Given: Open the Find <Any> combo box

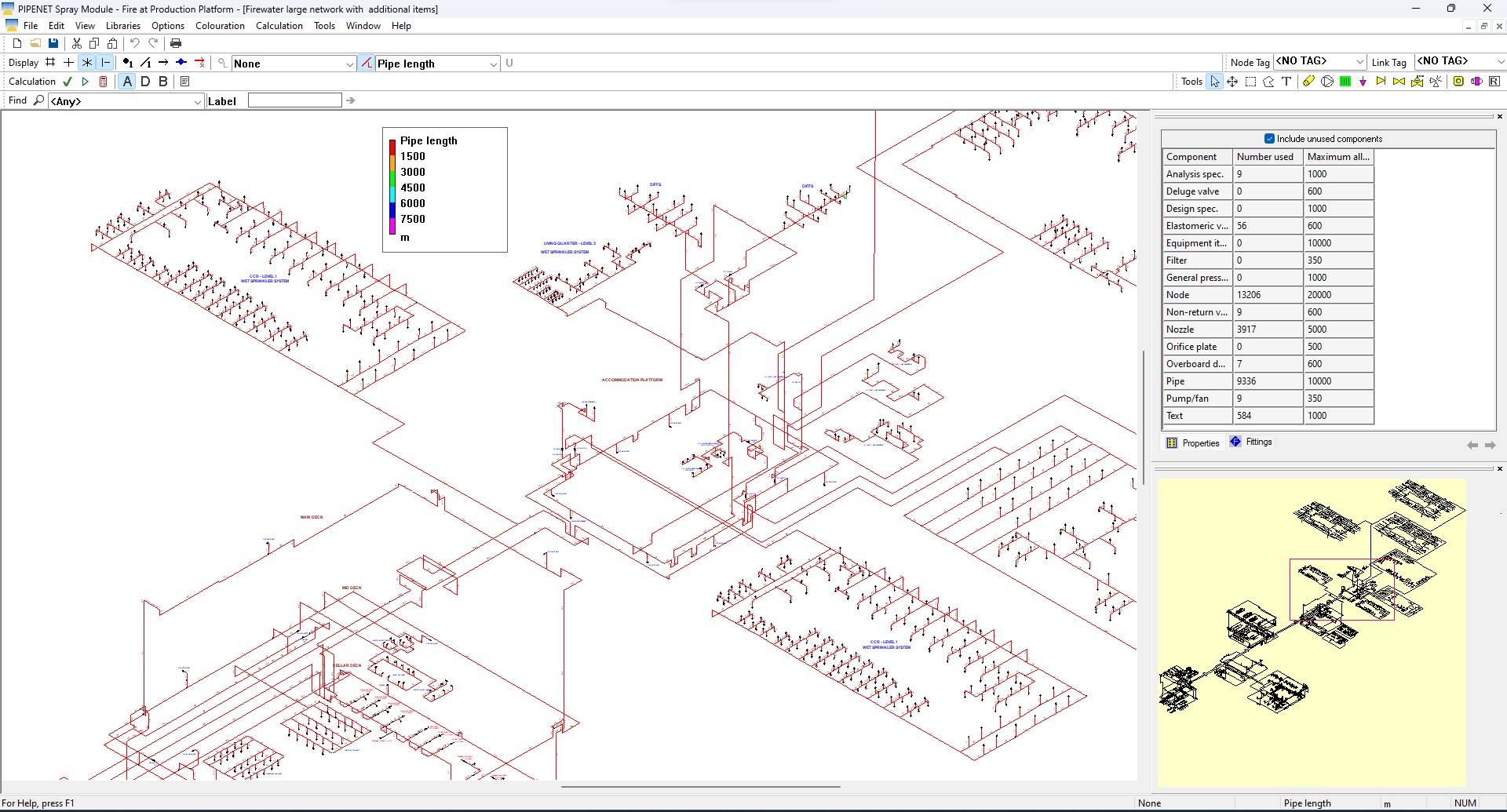Looking at the screenshot, I should click(x=126, y=101).
